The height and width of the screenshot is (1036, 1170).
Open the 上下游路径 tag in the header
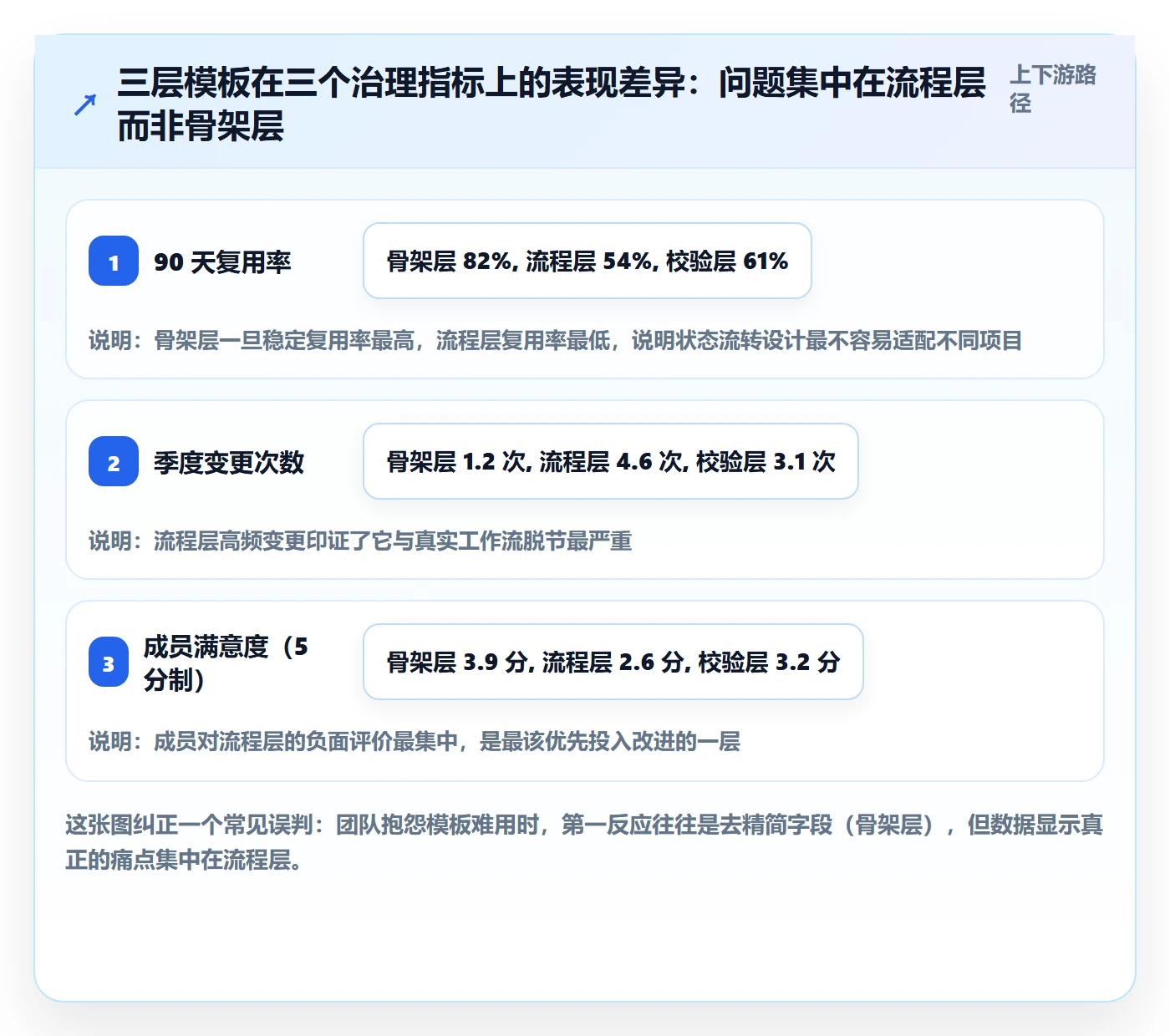(x=1053, y=89)
